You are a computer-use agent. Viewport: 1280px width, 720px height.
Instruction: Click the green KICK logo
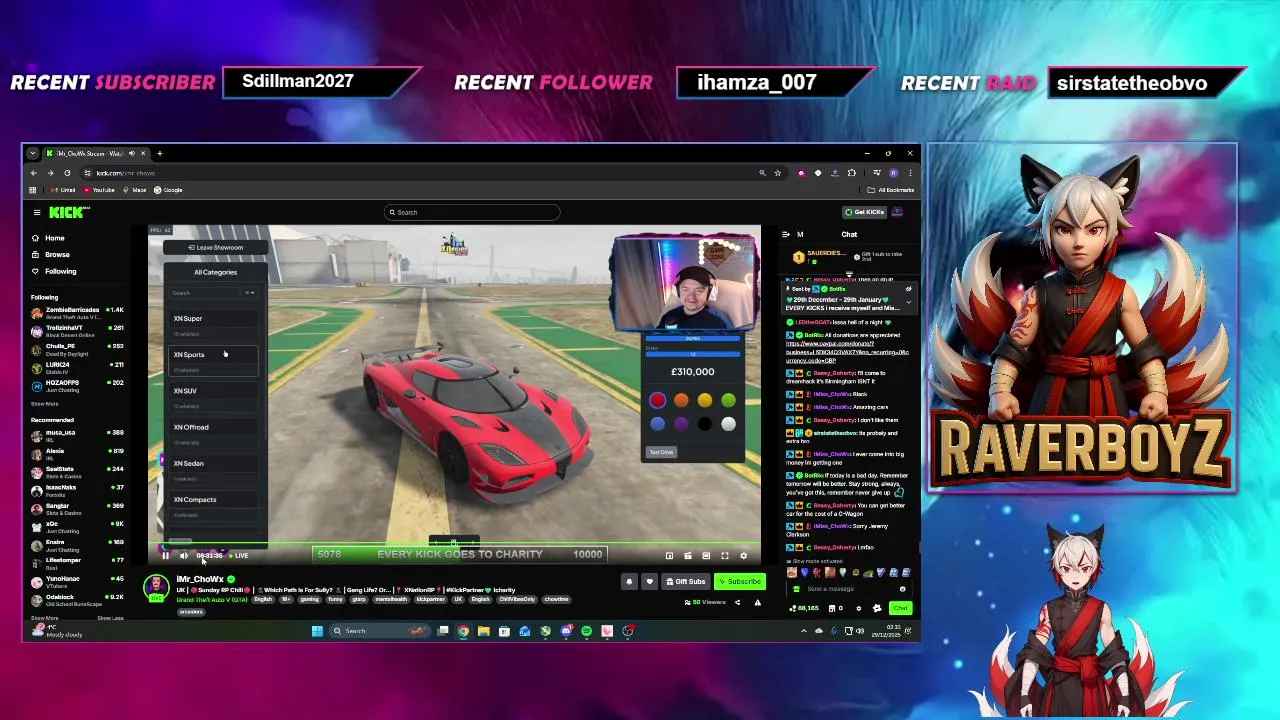(x=68, y=212)
